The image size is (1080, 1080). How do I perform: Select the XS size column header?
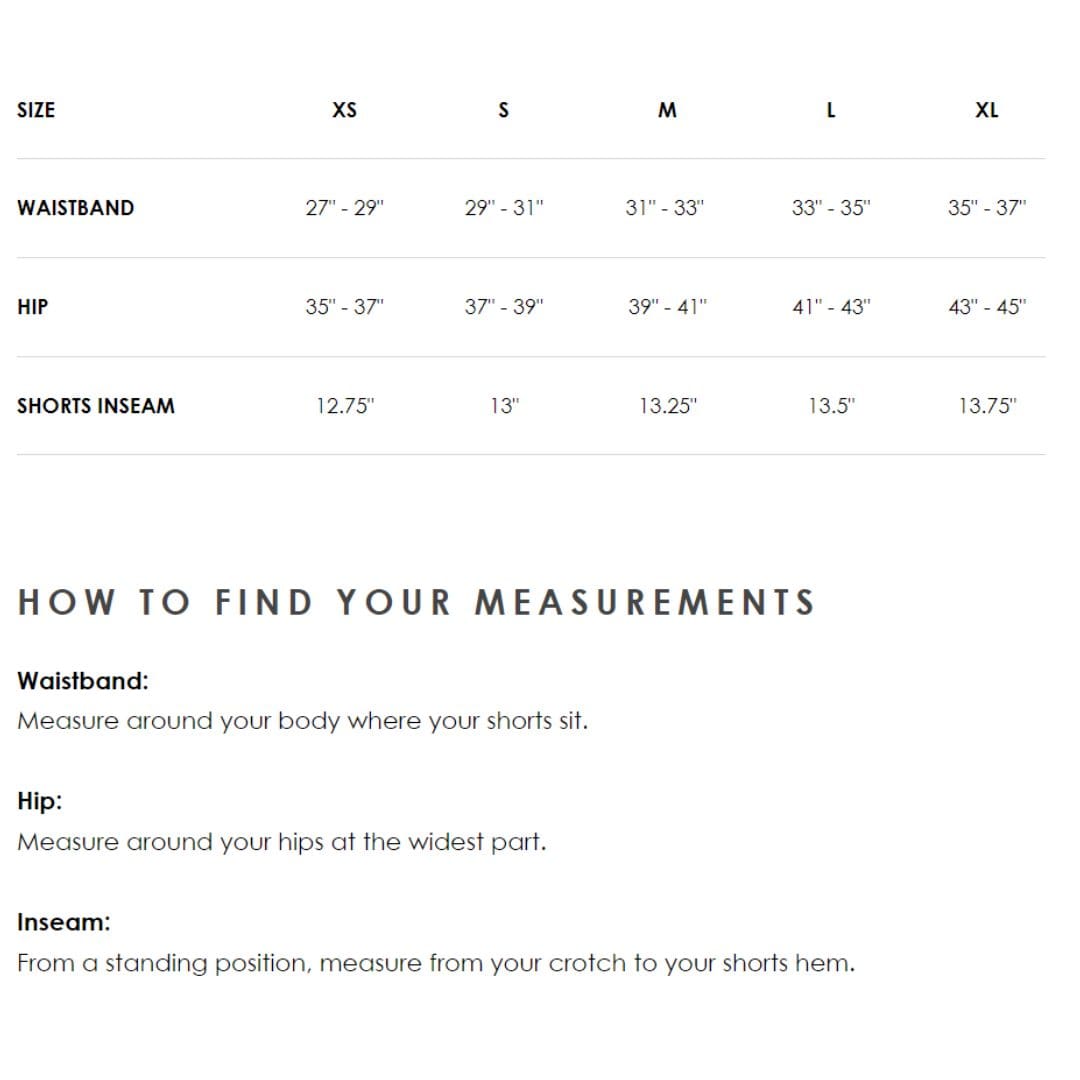344,110
